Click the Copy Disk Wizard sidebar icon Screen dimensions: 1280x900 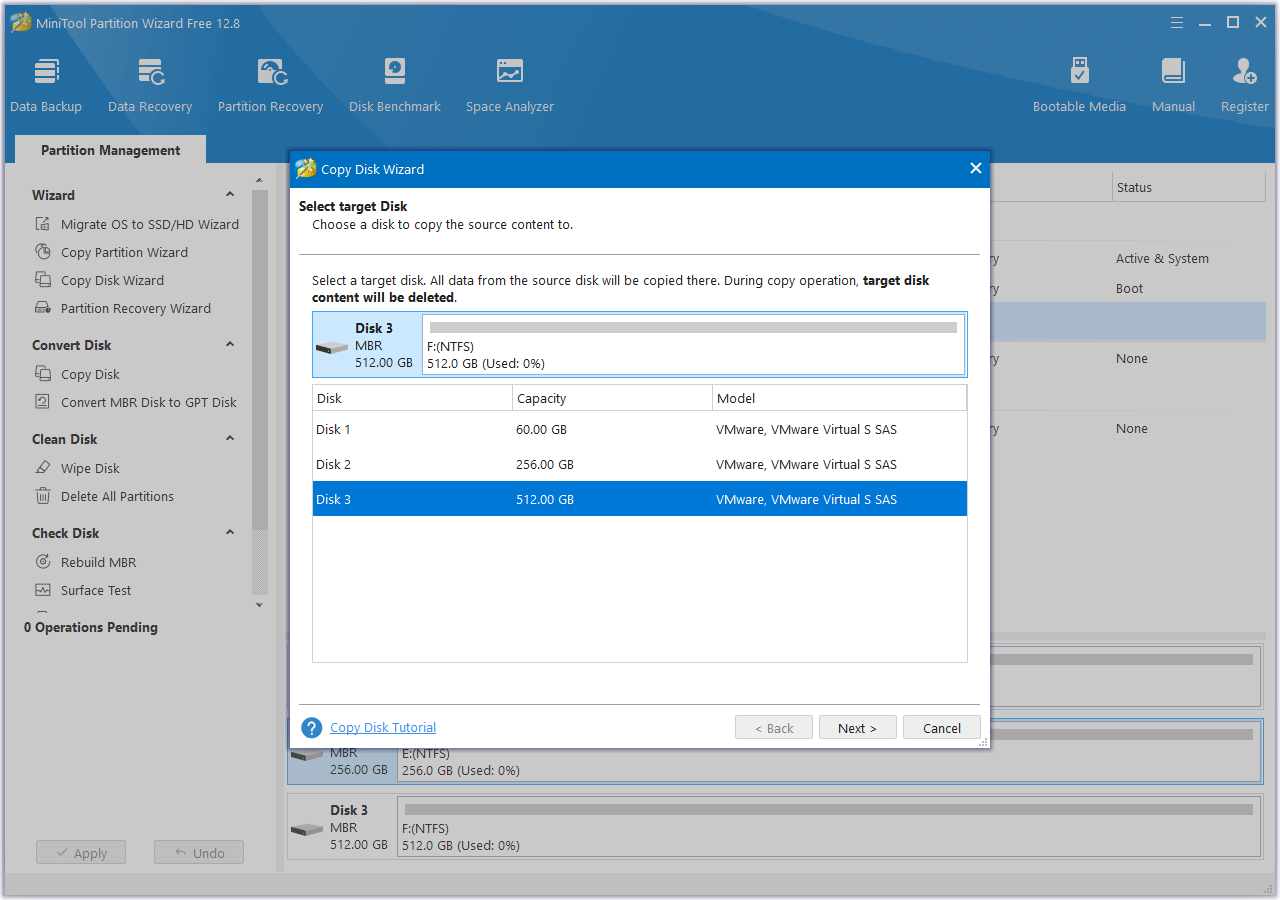point(43,280)
